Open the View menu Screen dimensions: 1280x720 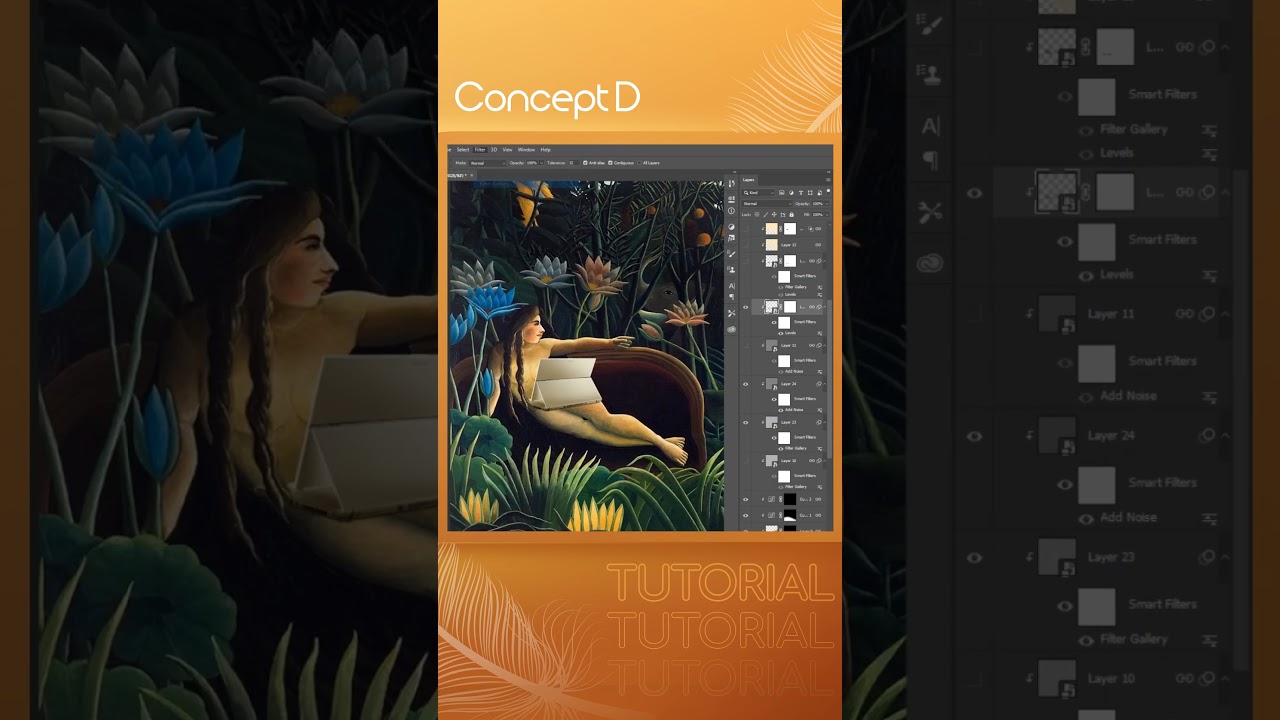(x=507, y=150)
